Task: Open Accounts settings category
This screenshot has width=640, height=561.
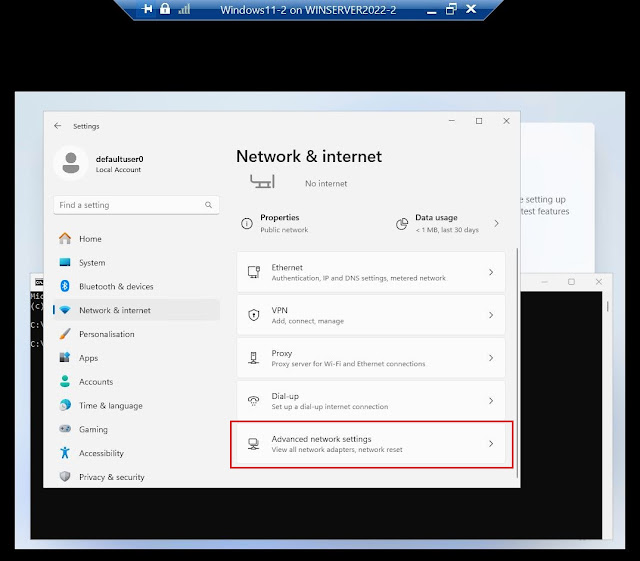Action: [x=136, y=381]
